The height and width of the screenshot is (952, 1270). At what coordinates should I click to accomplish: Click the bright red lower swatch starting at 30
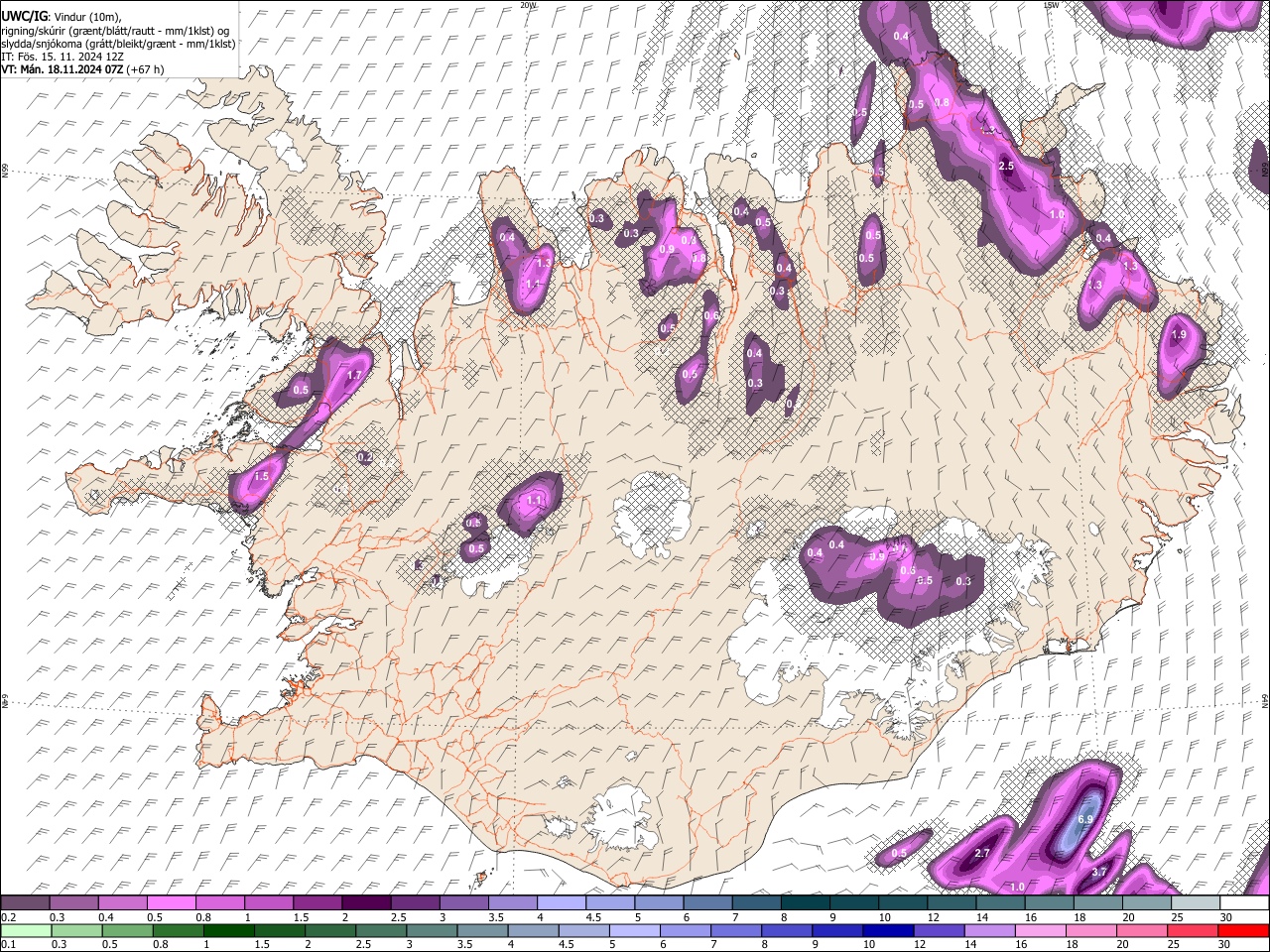[1244, 930]
